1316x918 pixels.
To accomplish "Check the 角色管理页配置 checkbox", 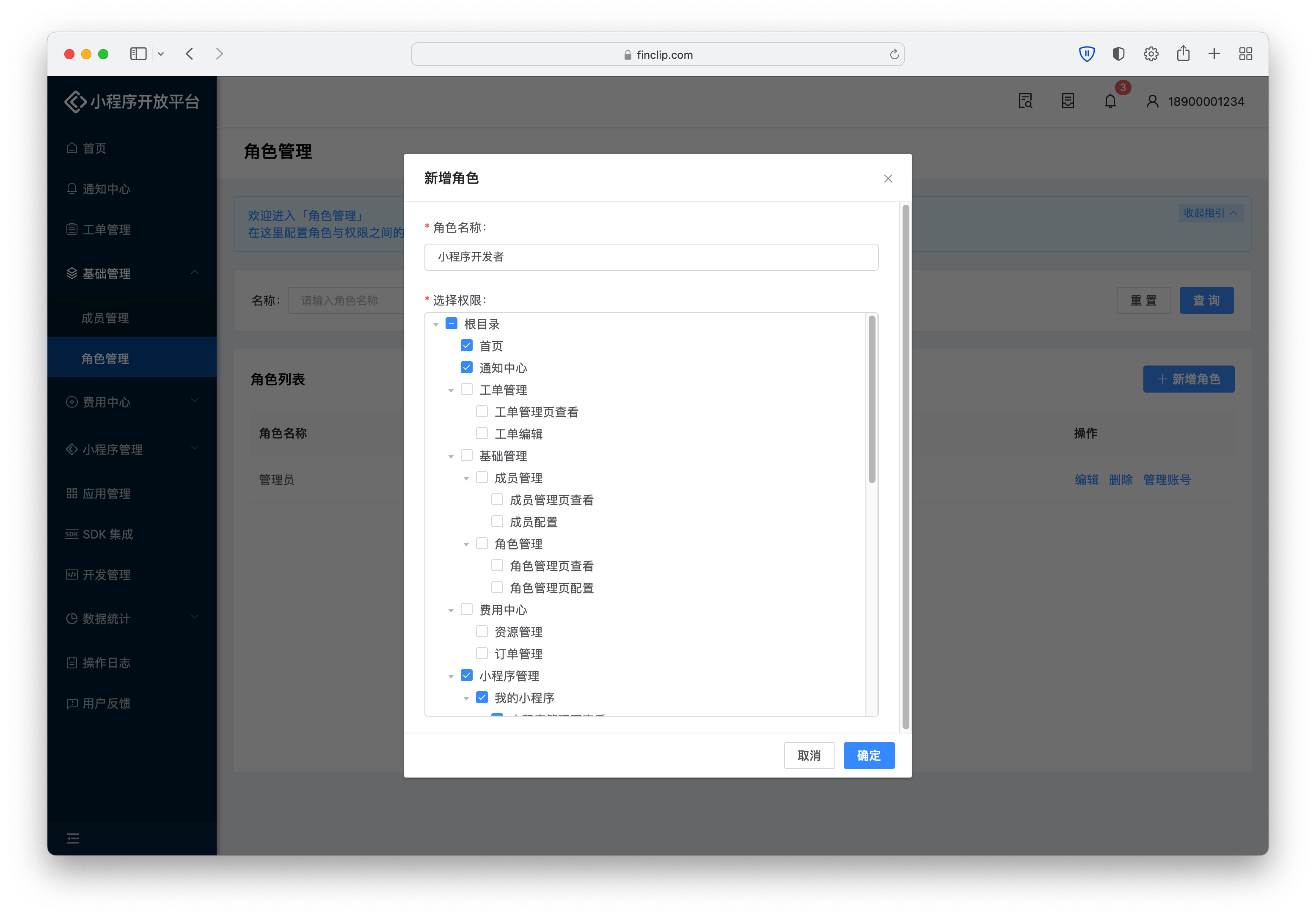I will (498, 587).
